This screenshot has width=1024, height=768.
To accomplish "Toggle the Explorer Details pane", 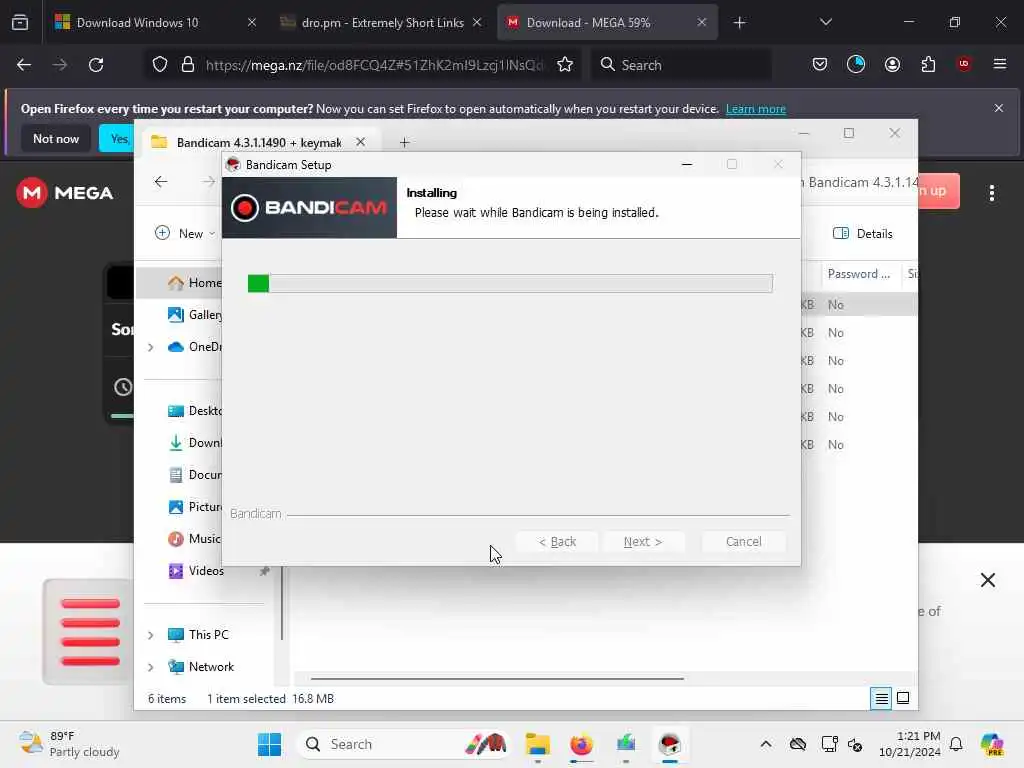I will click(x=862, y=233).
